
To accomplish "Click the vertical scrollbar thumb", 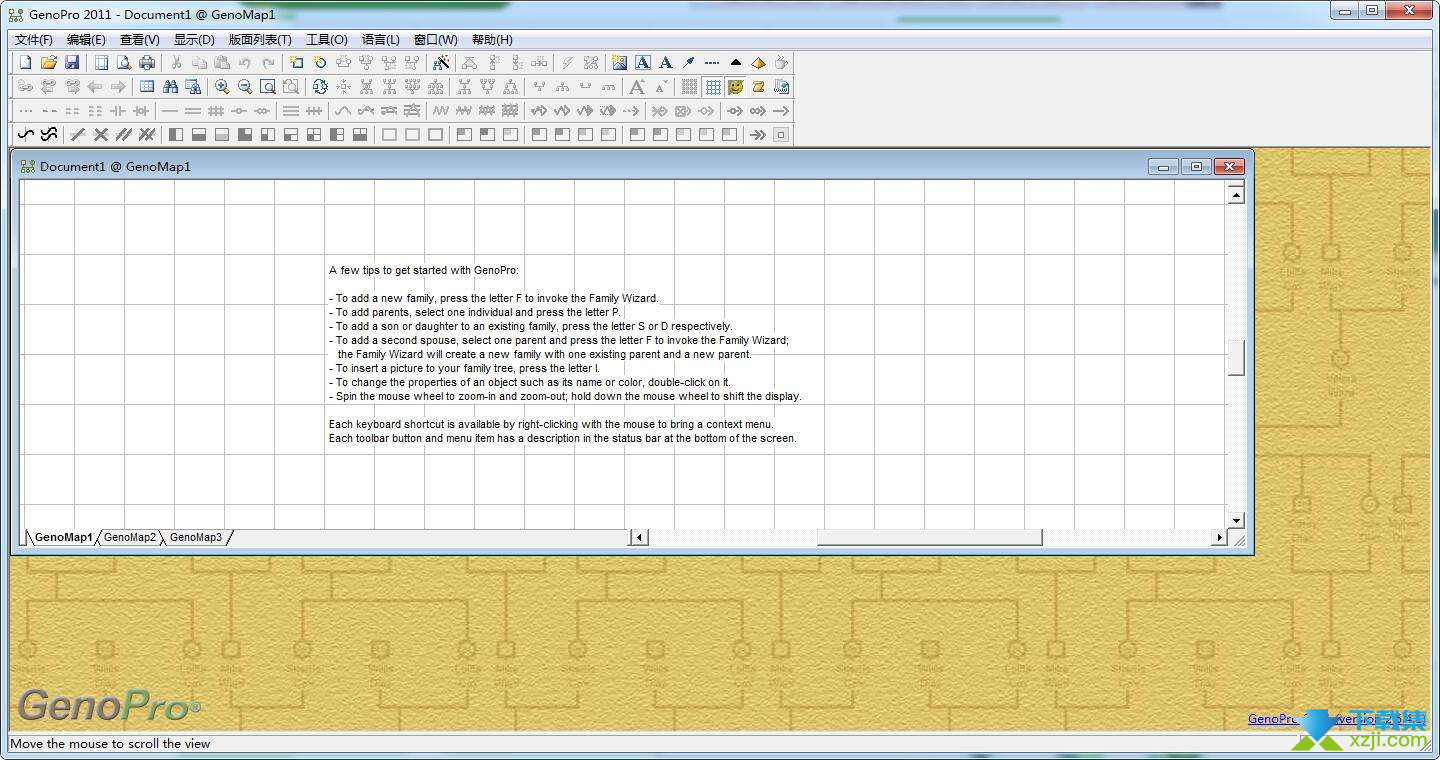I will 1236,358.
